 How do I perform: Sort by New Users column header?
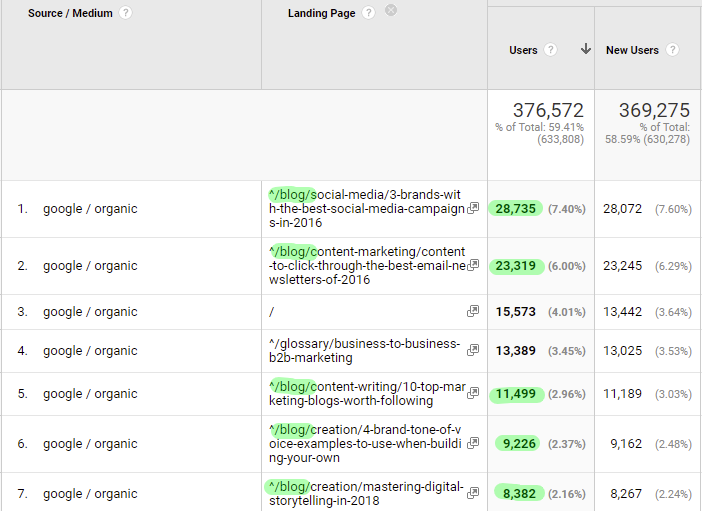(632, 50)
